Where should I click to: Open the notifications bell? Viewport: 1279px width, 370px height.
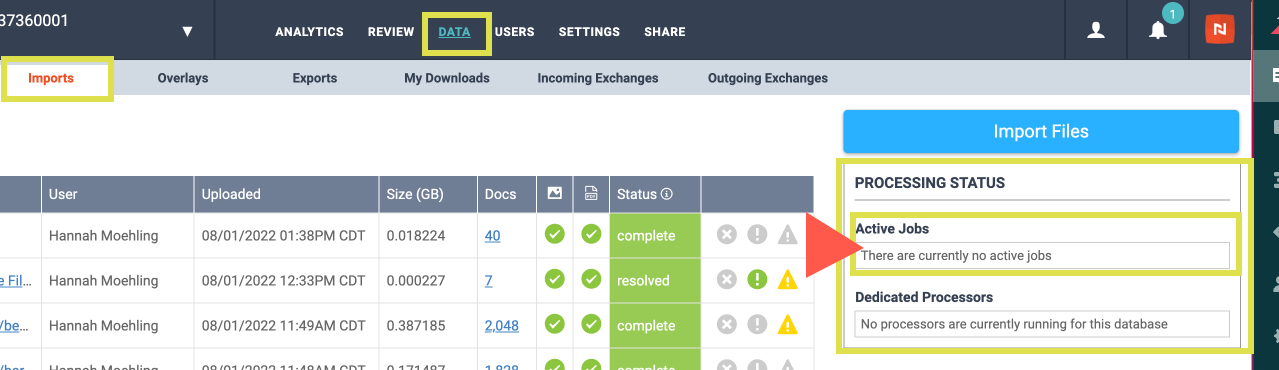pyautogui.click(x=1158, y=30)
